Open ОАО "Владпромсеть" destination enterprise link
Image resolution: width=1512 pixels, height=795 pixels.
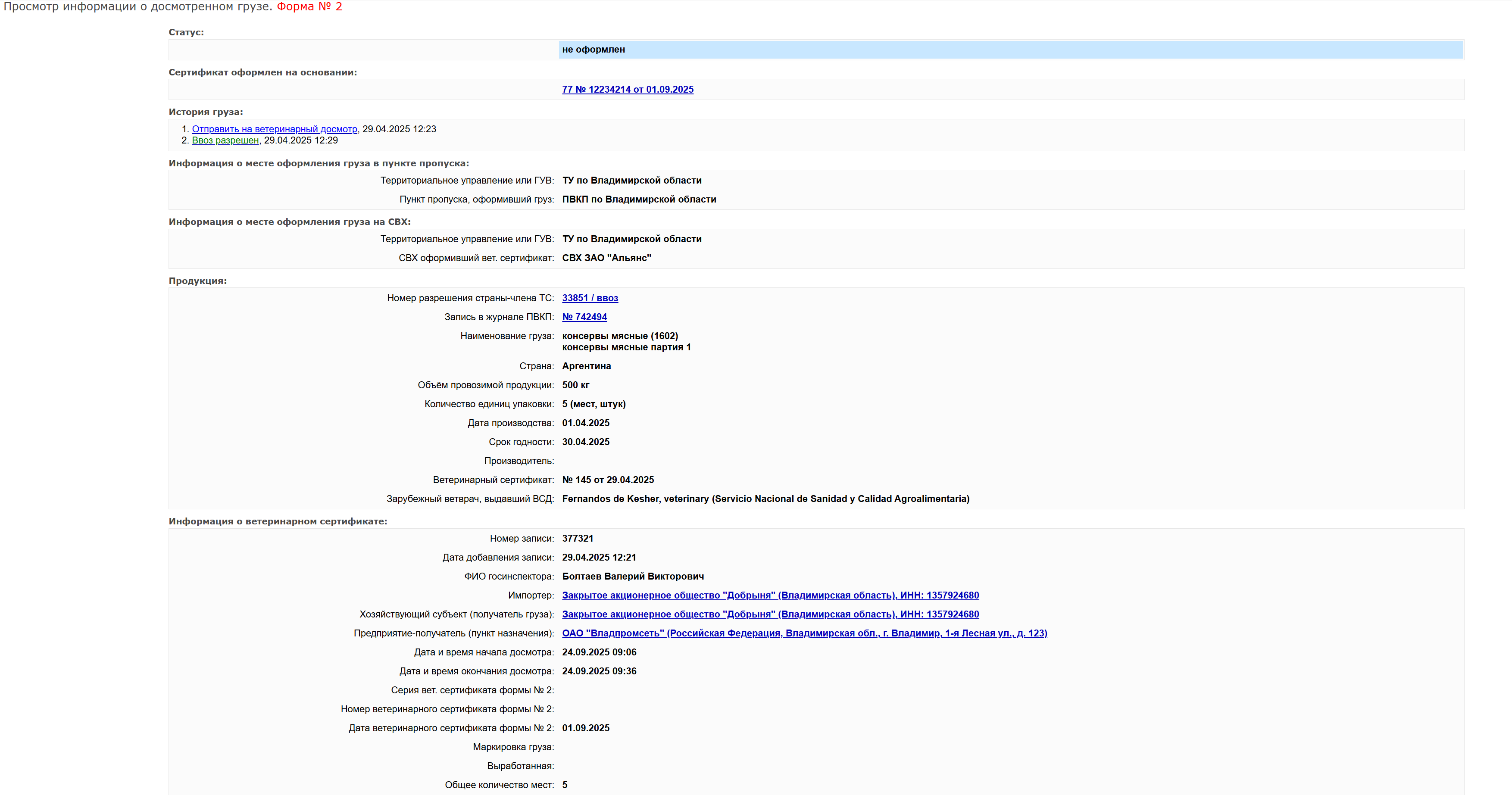pos(804,633)
